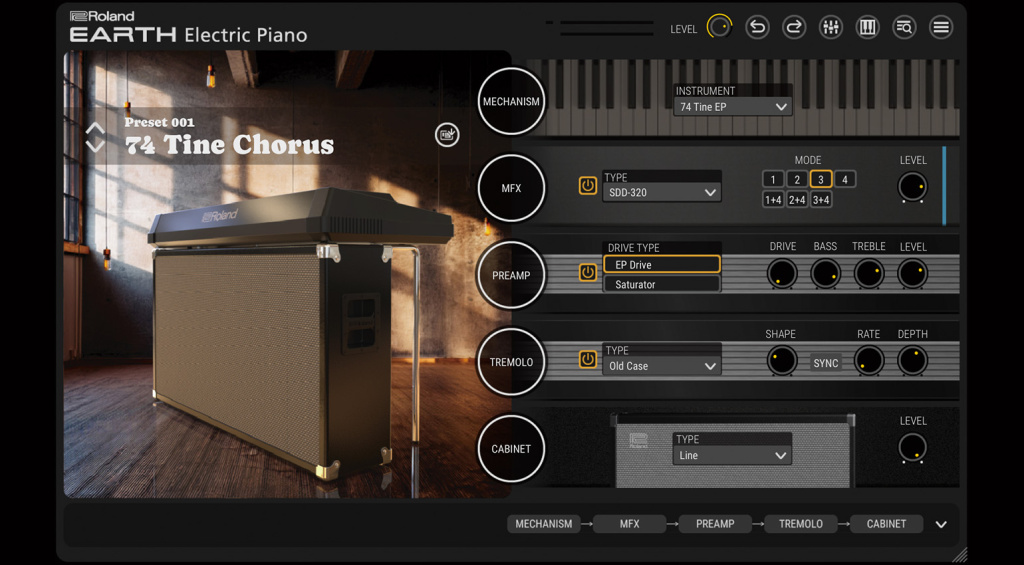
Task: Click the save preset icon
Action: point(447,135)
